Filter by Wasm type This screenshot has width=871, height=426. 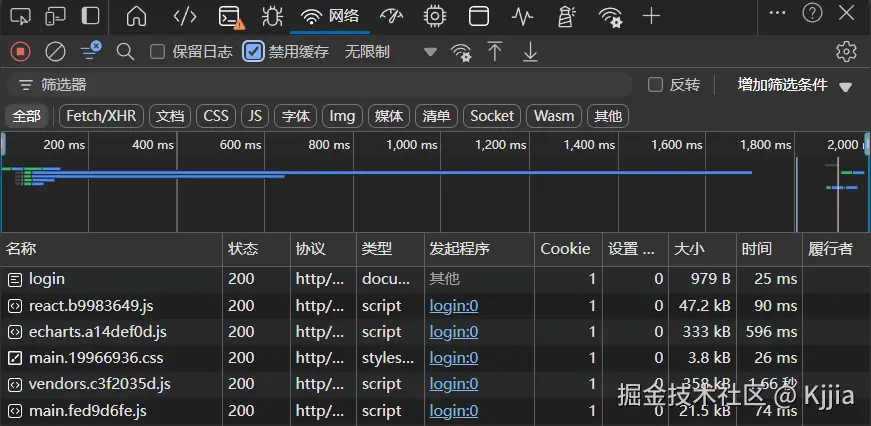(x=554, y=116)
